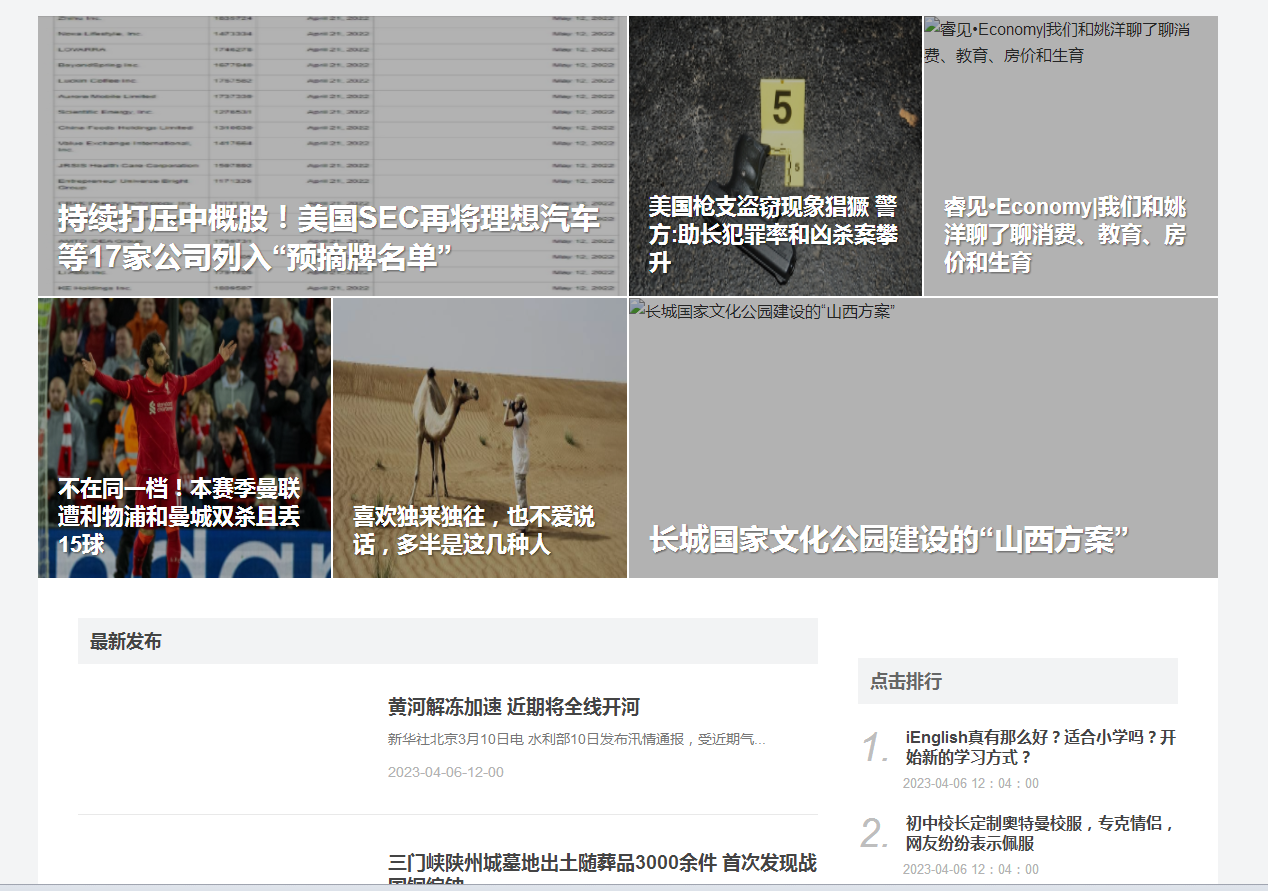The height and width of the screenshot is (891, 1268).
Task: Select the 最新发布 section header
Action: (x=448, y=641)
